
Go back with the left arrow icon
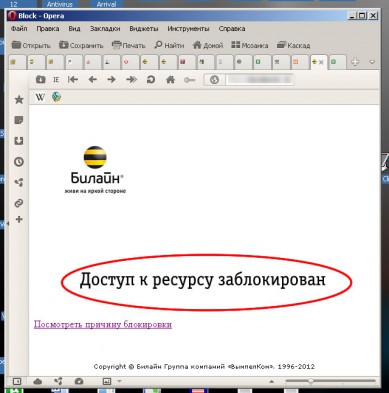point(93,80)
